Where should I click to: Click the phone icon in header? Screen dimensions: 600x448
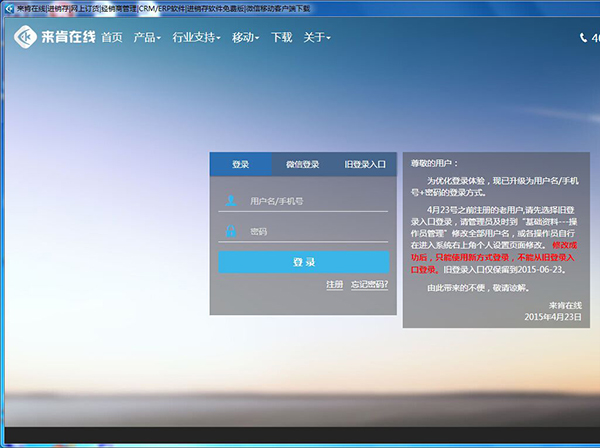[584, 38]
